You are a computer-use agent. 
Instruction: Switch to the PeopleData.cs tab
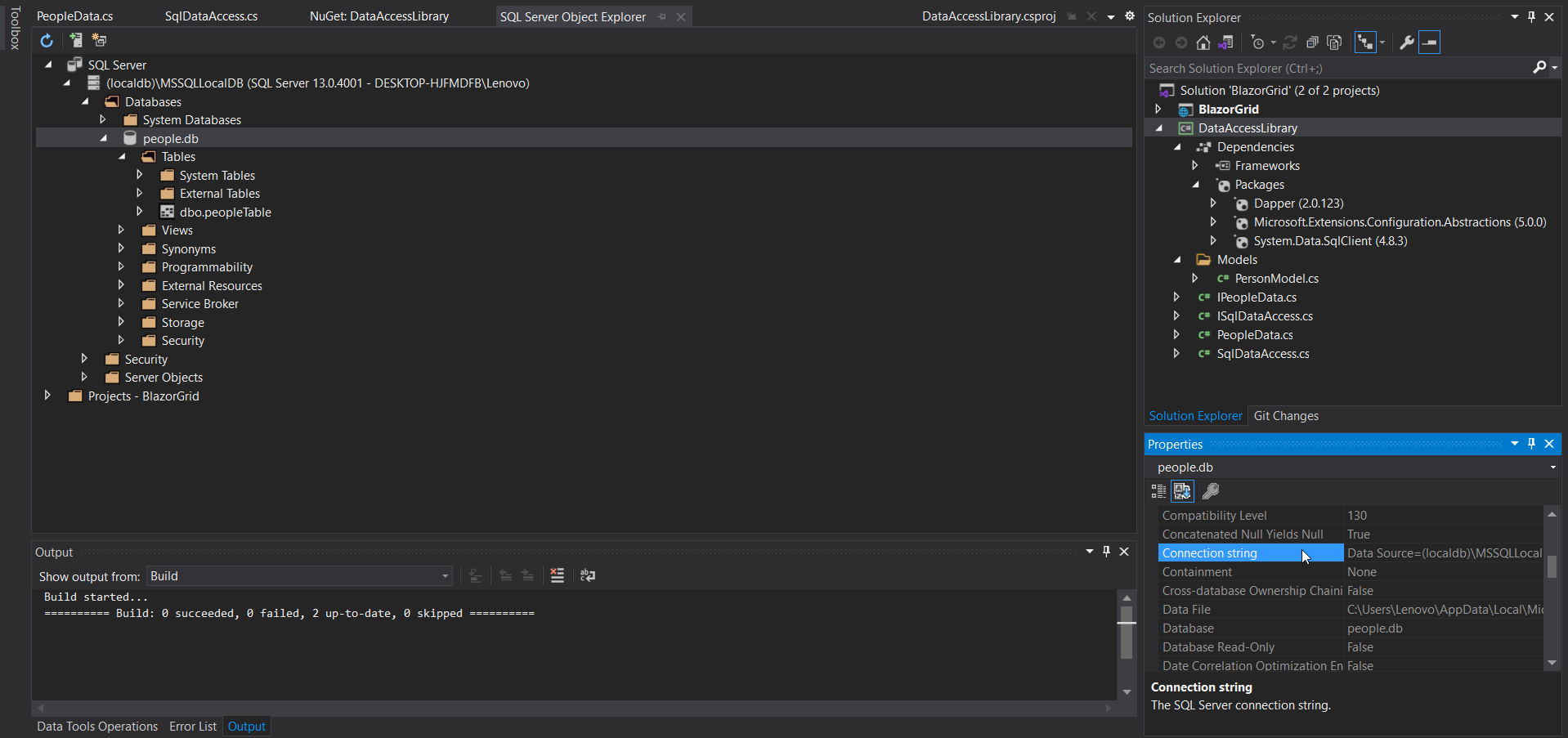point(75,16)
